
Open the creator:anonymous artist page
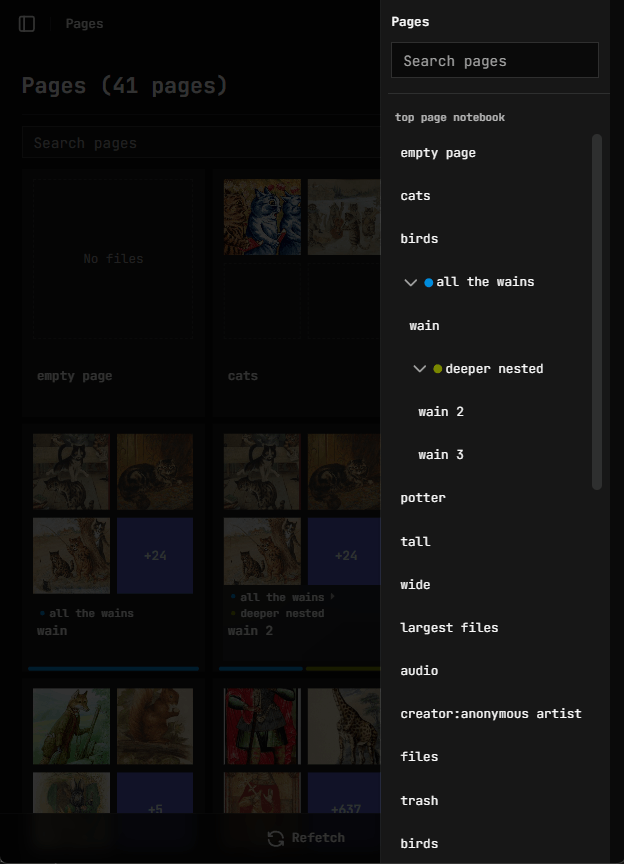click(491, 714)
